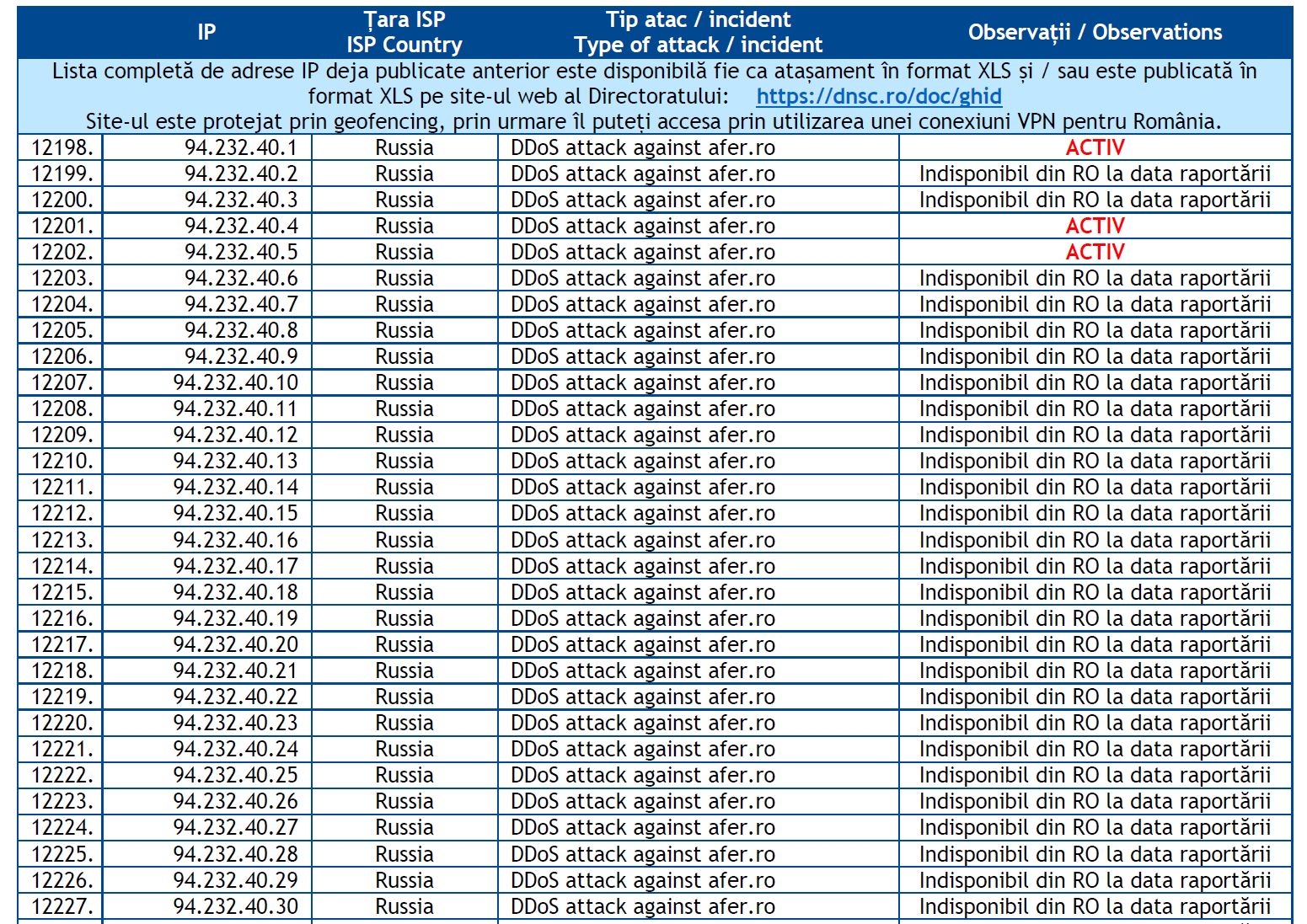1307x924 pixels.
Task: Select the DDoS attack cell in row 12215
Action: [x=642, y=592]
